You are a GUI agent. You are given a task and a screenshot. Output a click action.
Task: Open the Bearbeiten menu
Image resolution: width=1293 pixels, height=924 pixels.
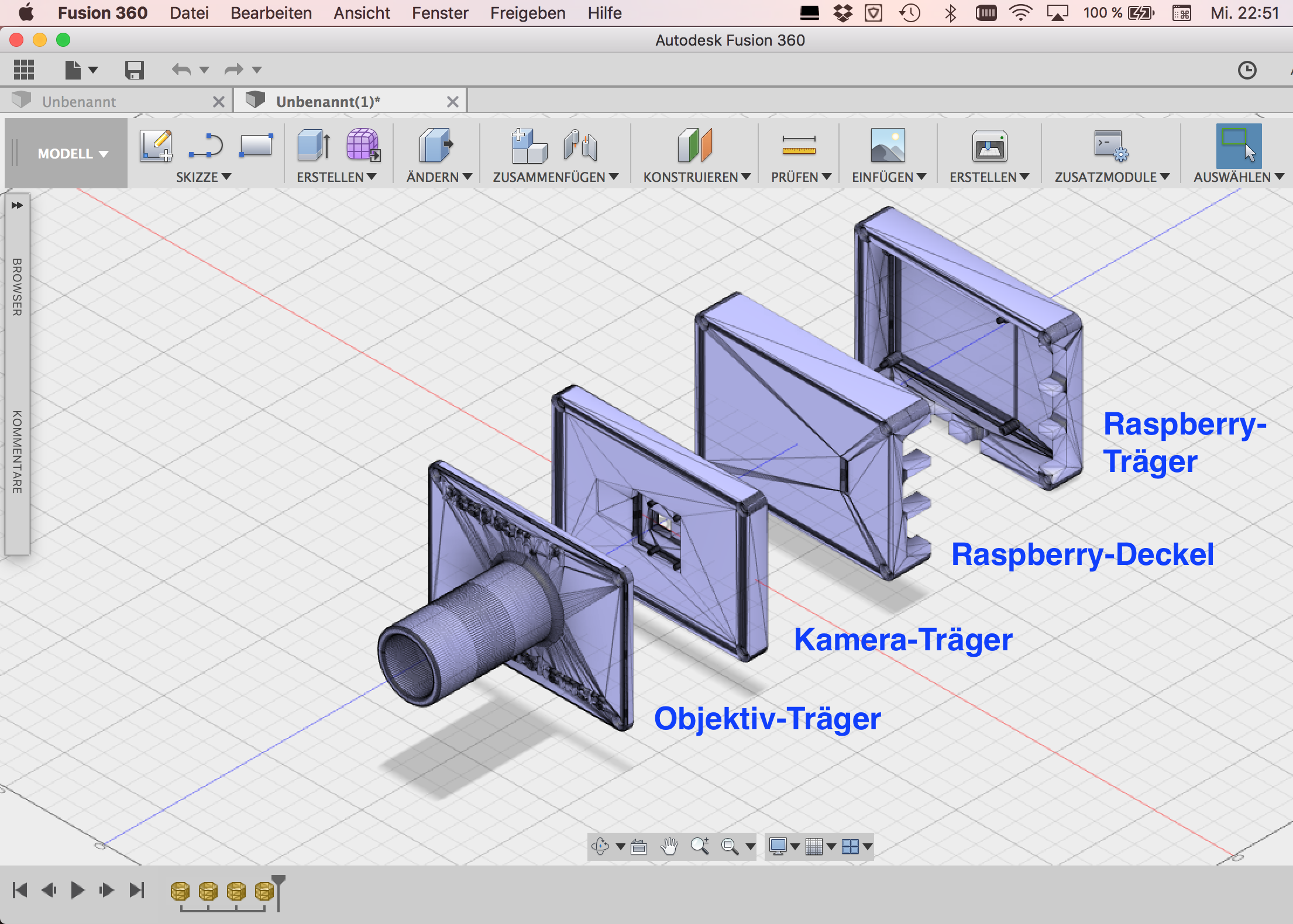[271, 13]
